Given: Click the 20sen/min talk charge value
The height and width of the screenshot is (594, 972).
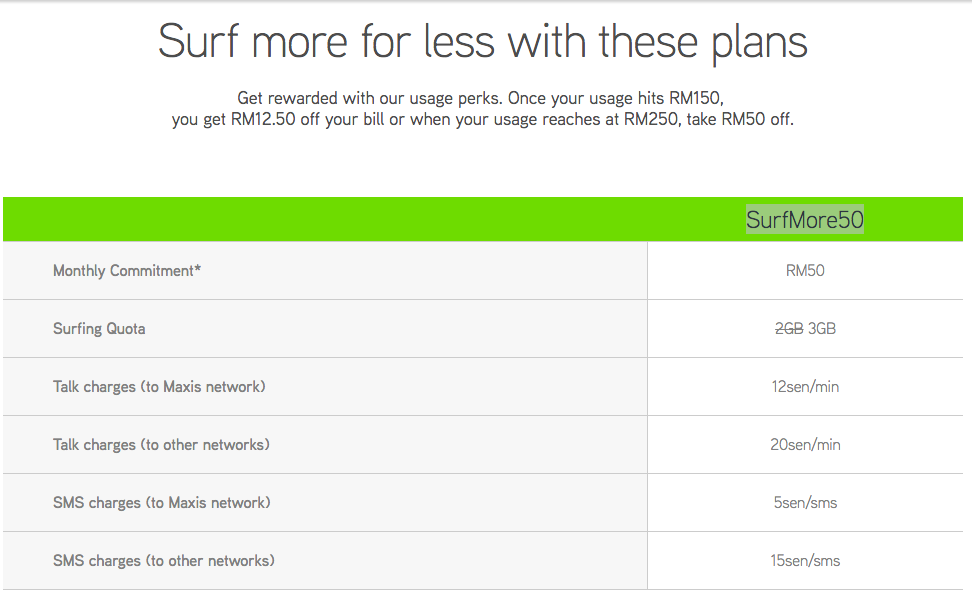Looking at the screenshot, I should point(805,445).
